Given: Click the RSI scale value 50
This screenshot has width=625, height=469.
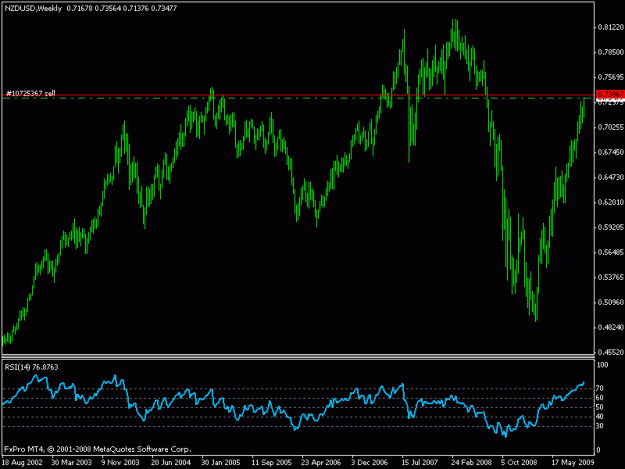Looking at the screenshot, I should click(599, 407).
